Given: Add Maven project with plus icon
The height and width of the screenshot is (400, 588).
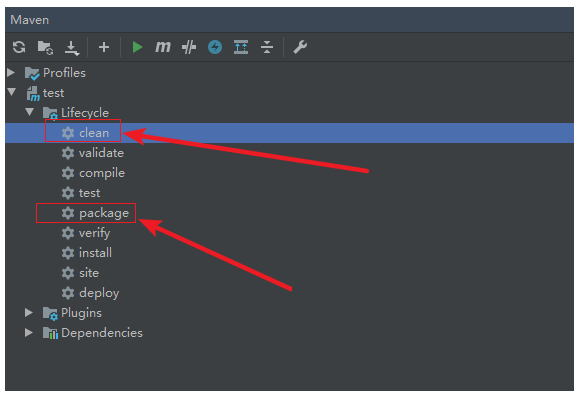Looking at the screenshot, I should click(104, 47).
